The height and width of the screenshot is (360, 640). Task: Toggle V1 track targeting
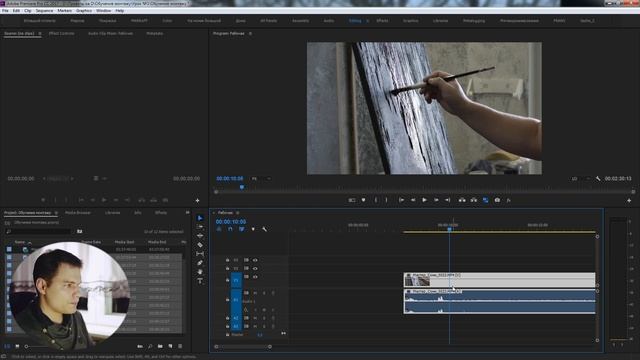tap(236, 281)
